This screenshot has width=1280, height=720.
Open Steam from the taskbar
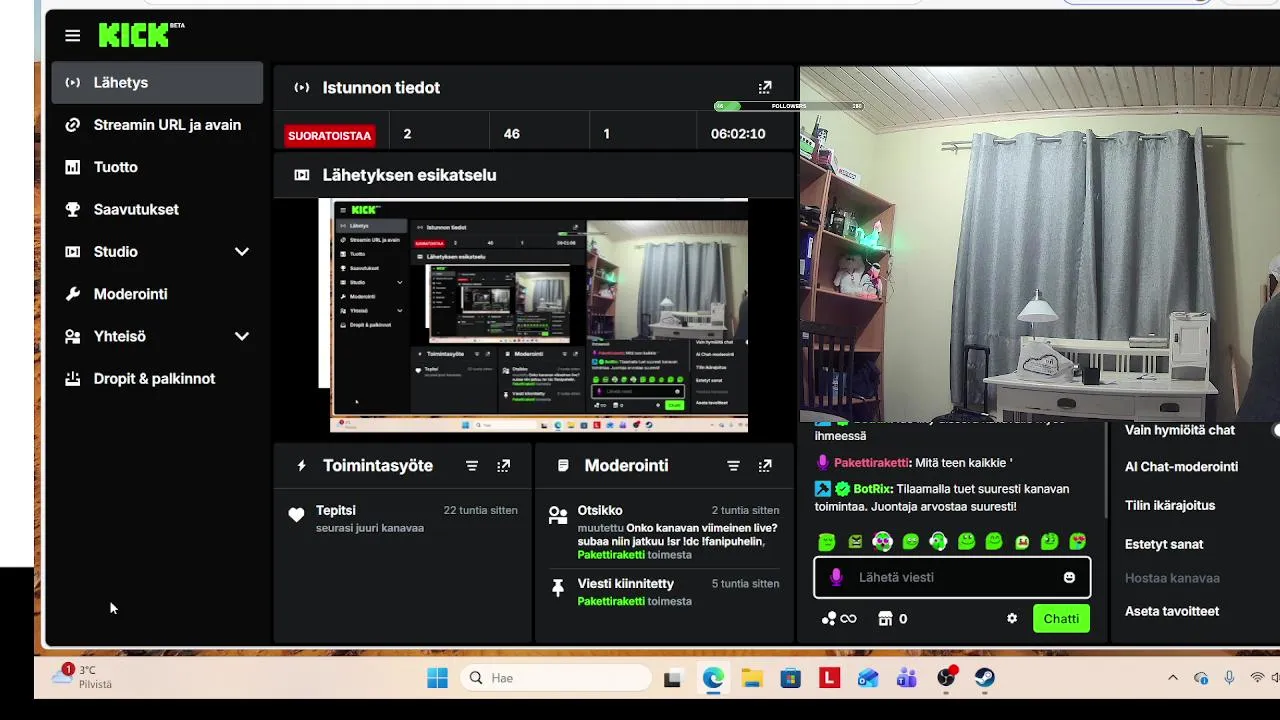click(985, 678)
